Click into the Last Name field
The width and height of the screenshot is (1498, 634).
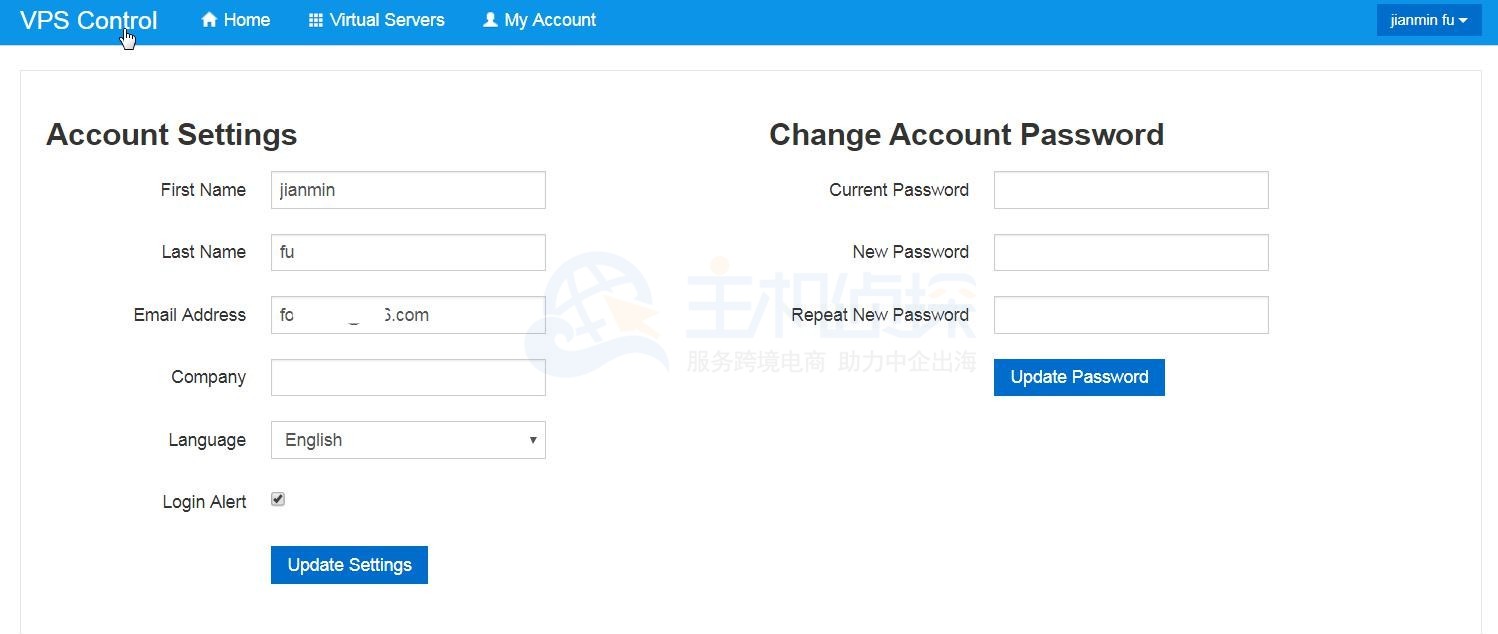(x=408, y=252)
